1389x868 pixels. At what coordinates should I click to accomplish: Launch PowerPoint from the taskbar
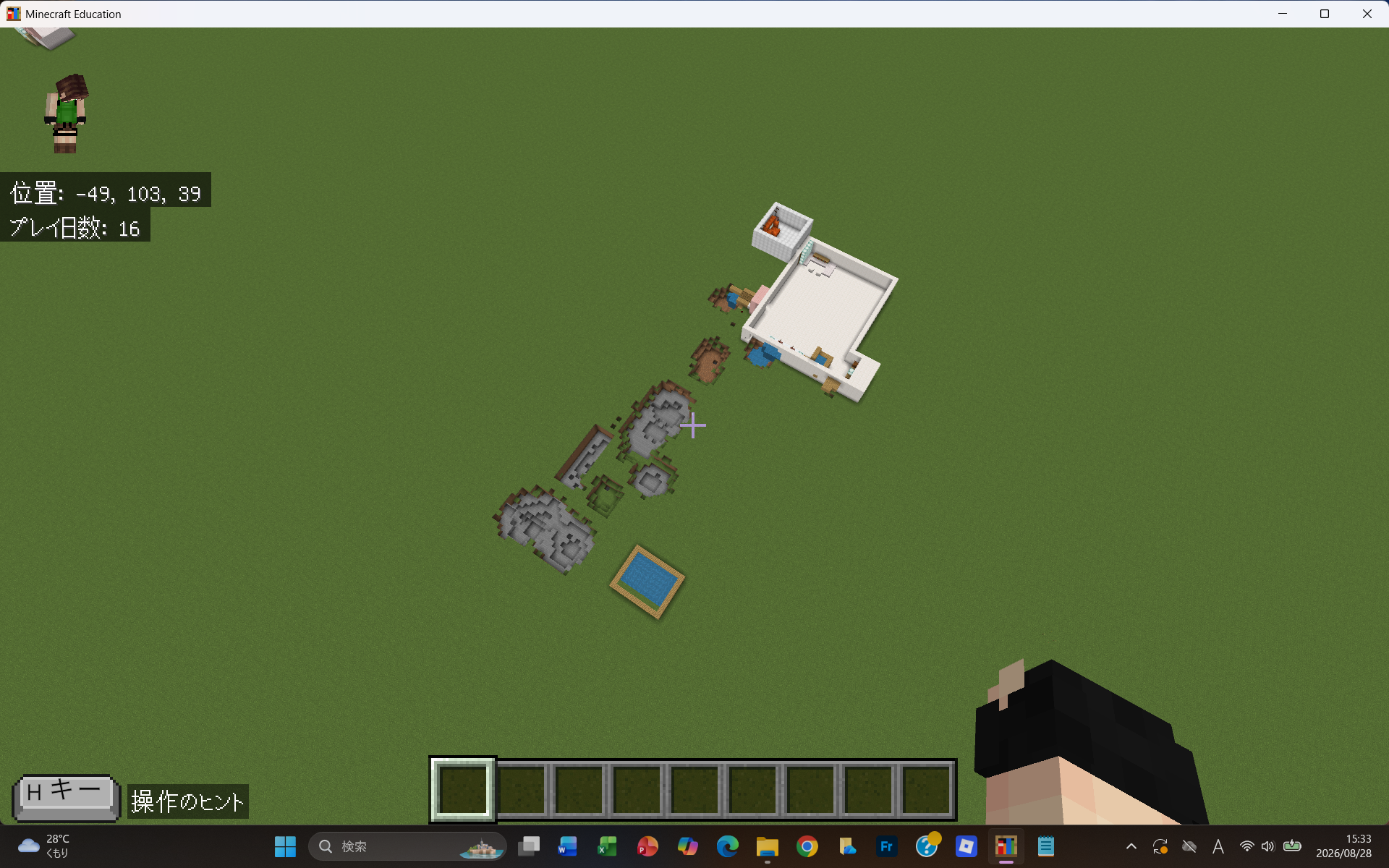click(x=647, y=846)
